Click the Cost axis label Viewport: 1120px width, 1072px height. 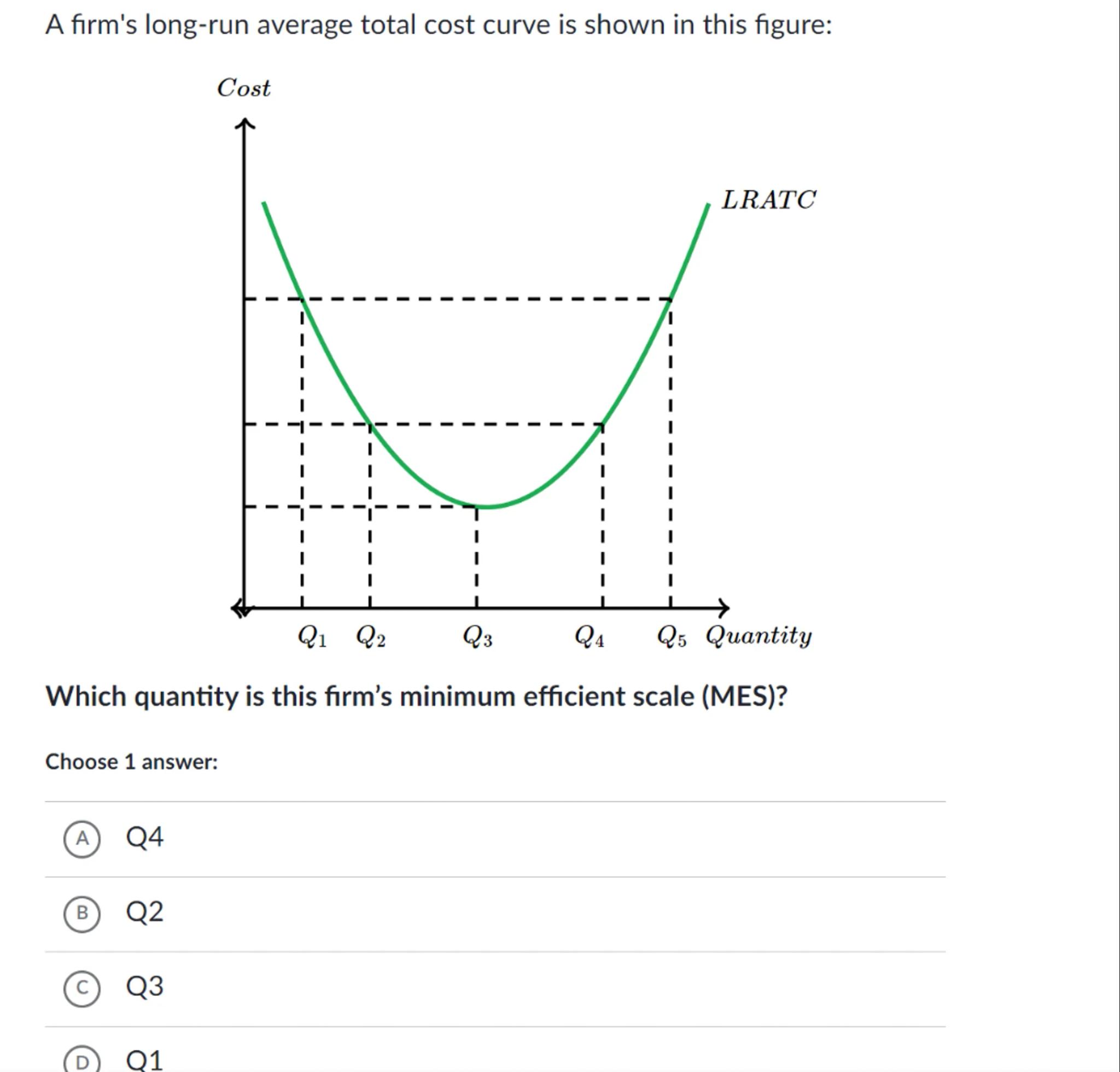coord(243,89)
